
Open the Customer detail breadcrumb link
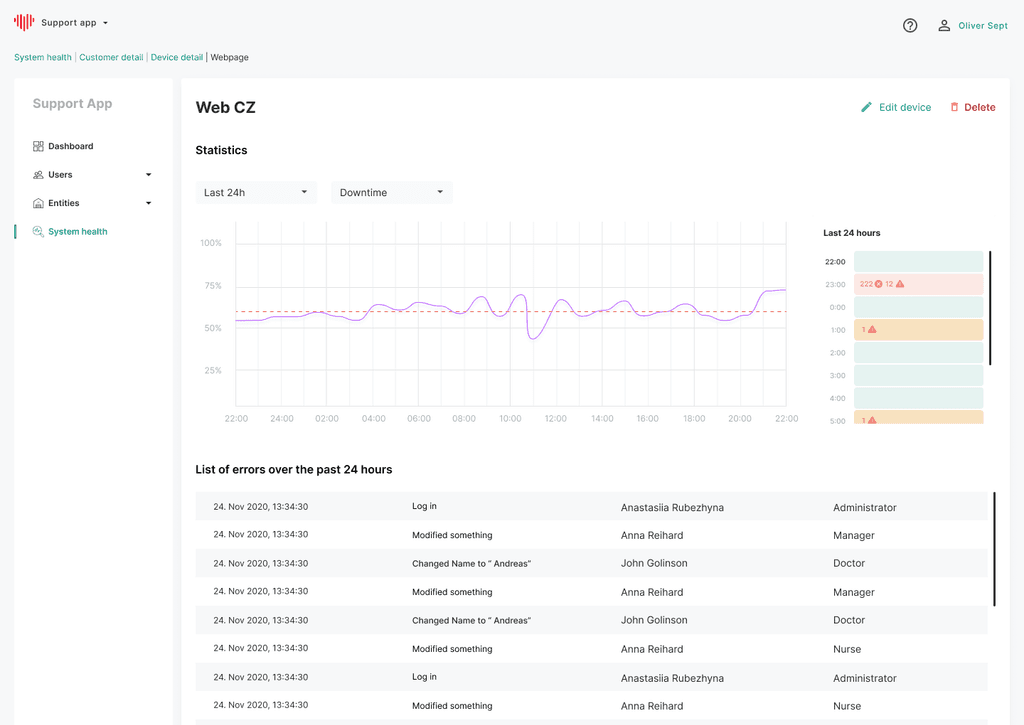[111, 57]
